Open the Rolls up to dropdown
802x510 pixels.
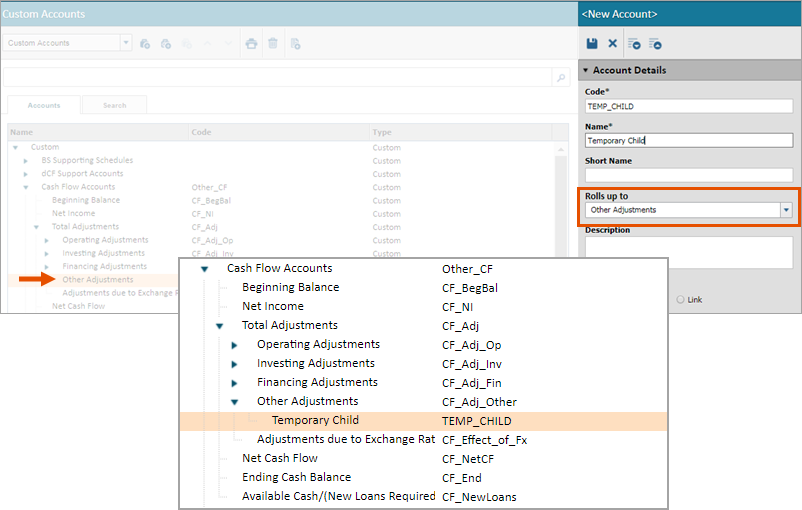786,210
